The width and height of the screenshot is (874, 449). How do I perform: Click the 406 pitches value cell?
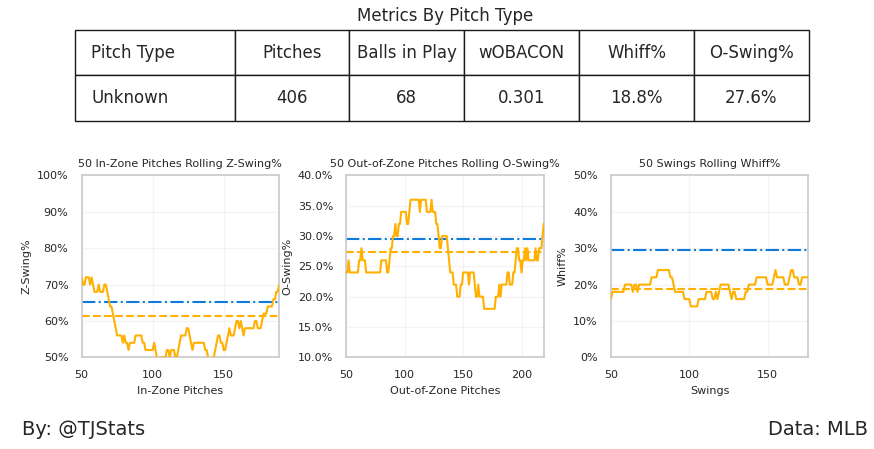(292, 98)
